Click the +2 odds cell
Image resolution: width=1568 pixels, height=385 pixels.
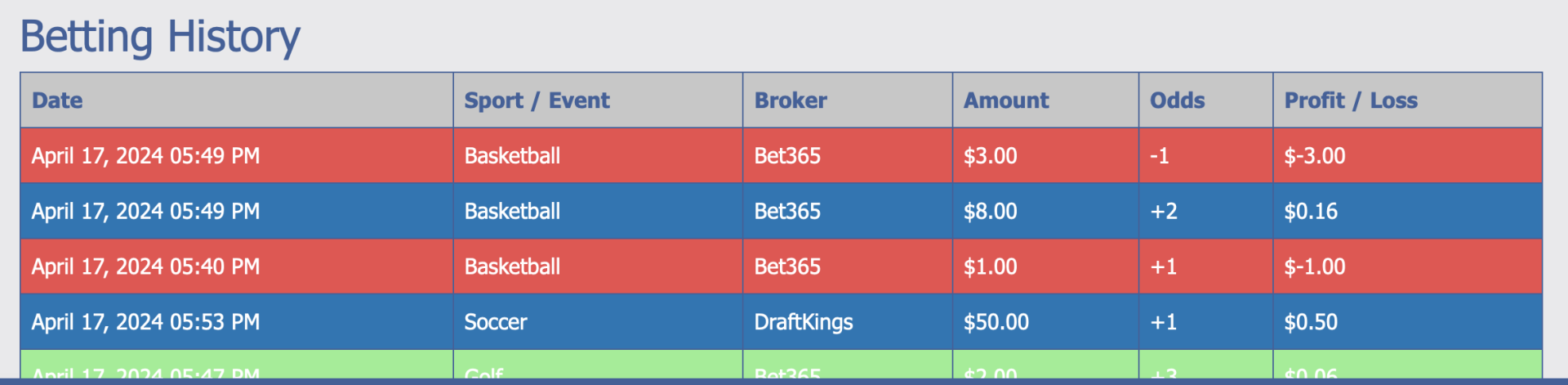coord(1163,212)
